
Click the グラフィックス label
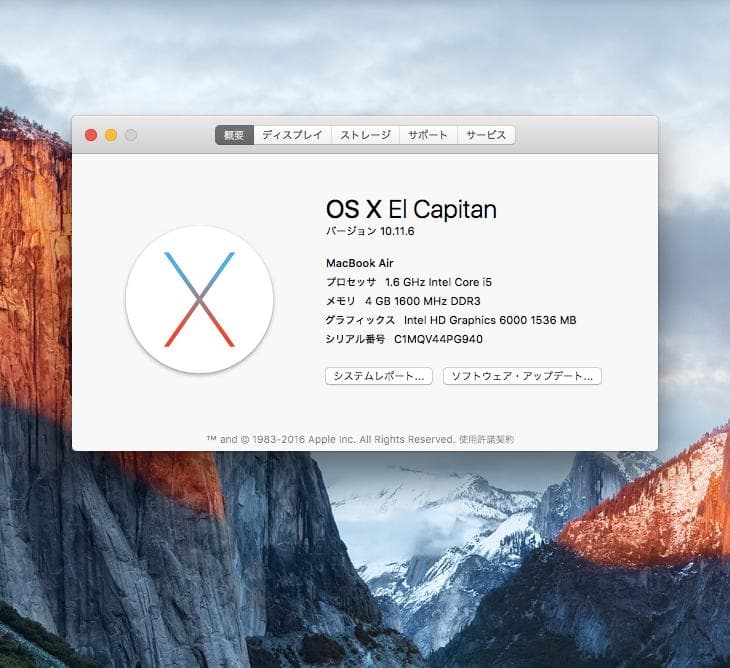tap(360, 320)
